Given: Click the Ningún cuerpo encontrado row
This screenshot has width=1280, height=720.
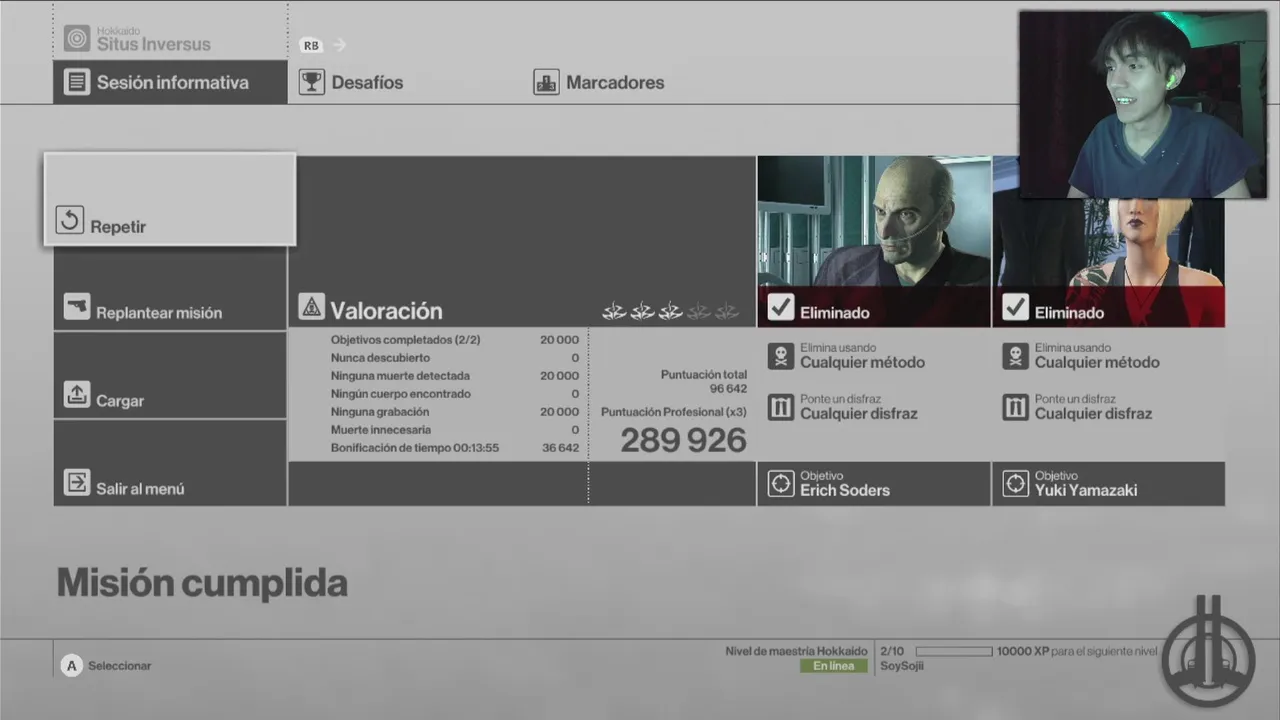Looking at the screenshot, I should click(455, 394).
